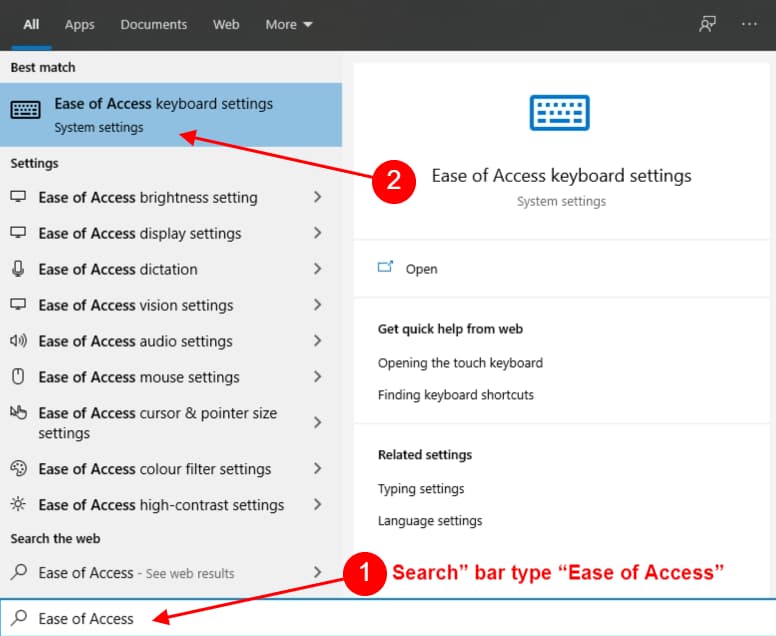This screenshot has width=776, height=636.
Task: Click the keyboard icon in best match
Action: (x=25, y=109)
